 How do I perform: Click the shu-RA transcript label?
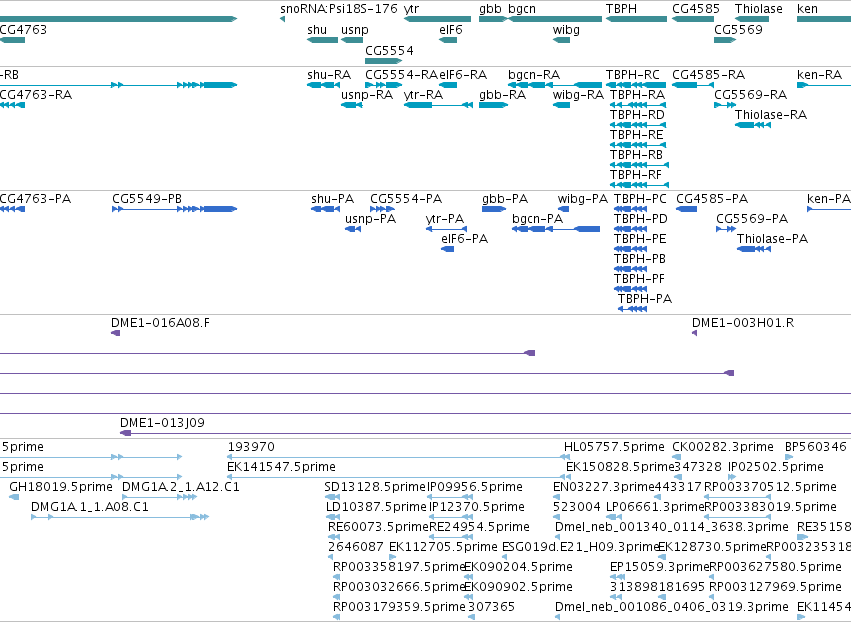tap(329, 74)
